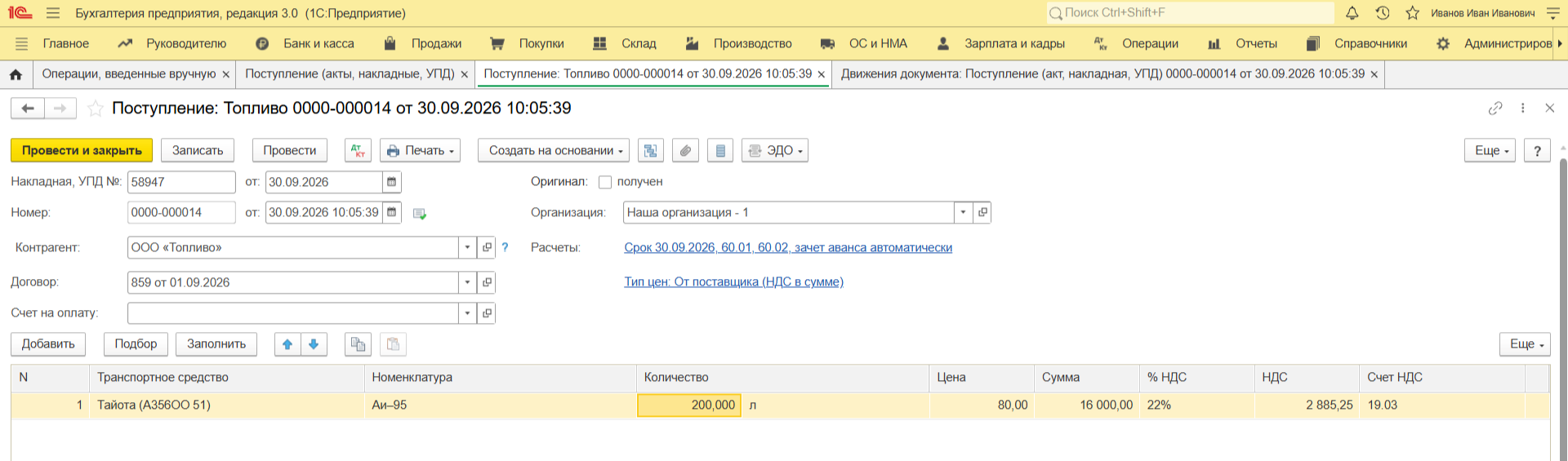Expand Договор dropdown arrow
Viewport: 1568px width, 461px height.
click(x=468, y=282)
